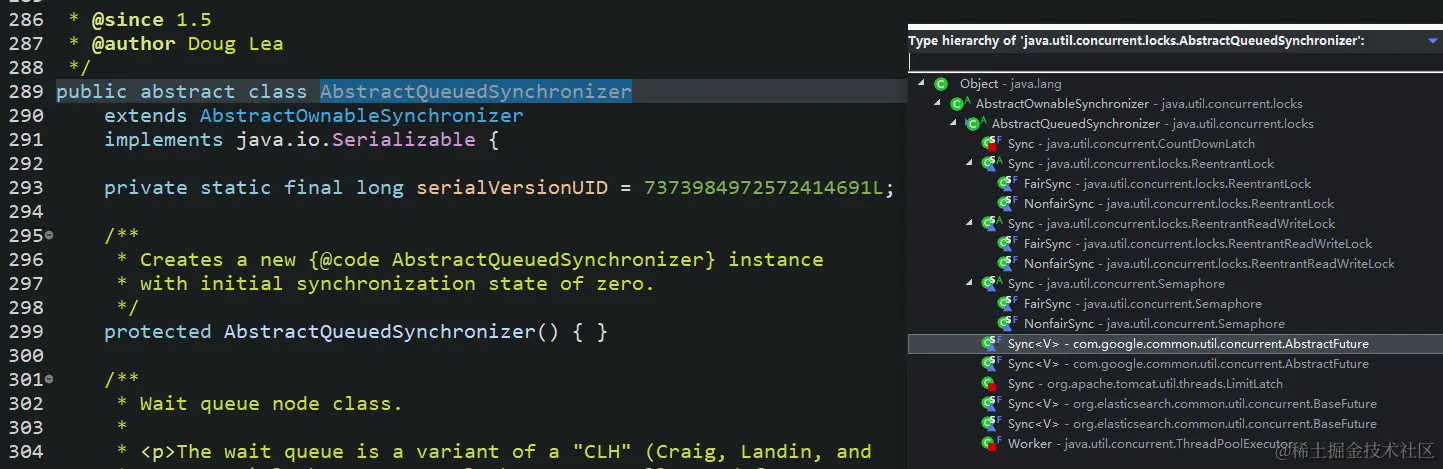Viewport: 1443px width, 469px height.
Task: Click the @code tag on line 296
Action: pyautogui.click(x=350, y=260)
